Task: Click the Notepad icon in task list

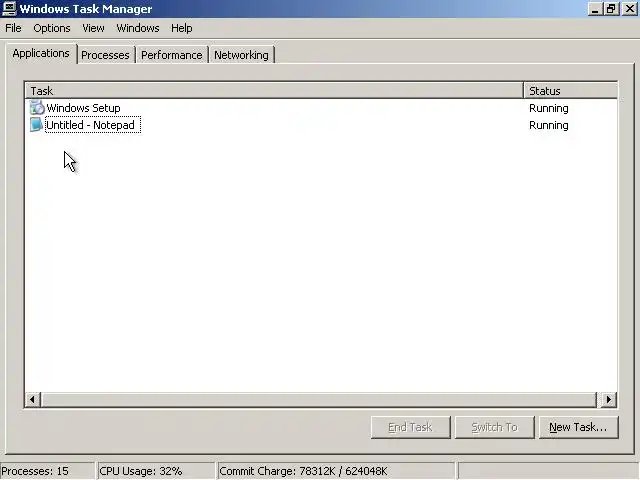Action: click(x=36, y=125)
